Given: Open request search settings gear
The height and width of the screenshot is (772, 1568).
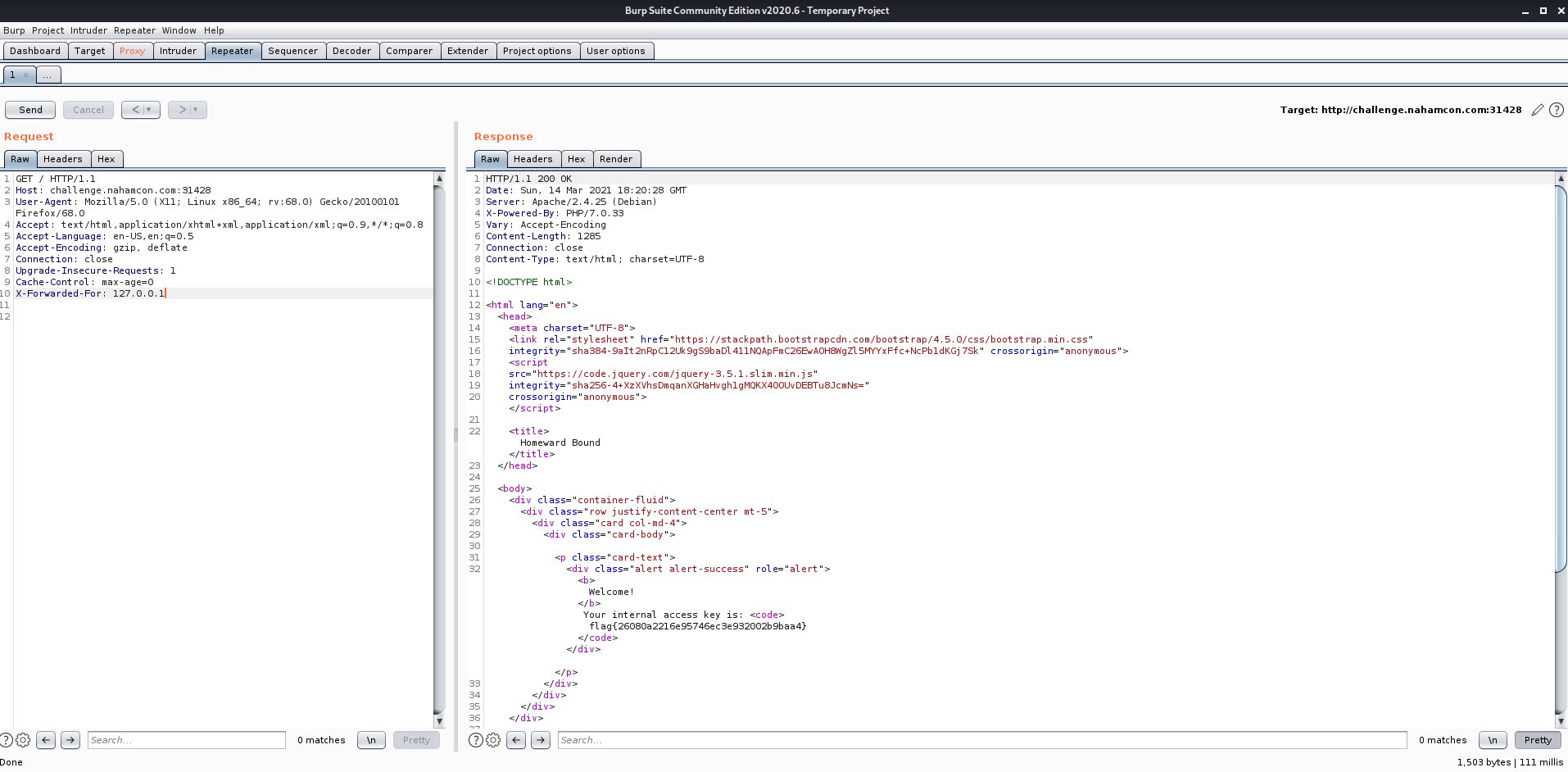Looking at the screenshot, I should [x=23, y=740].
